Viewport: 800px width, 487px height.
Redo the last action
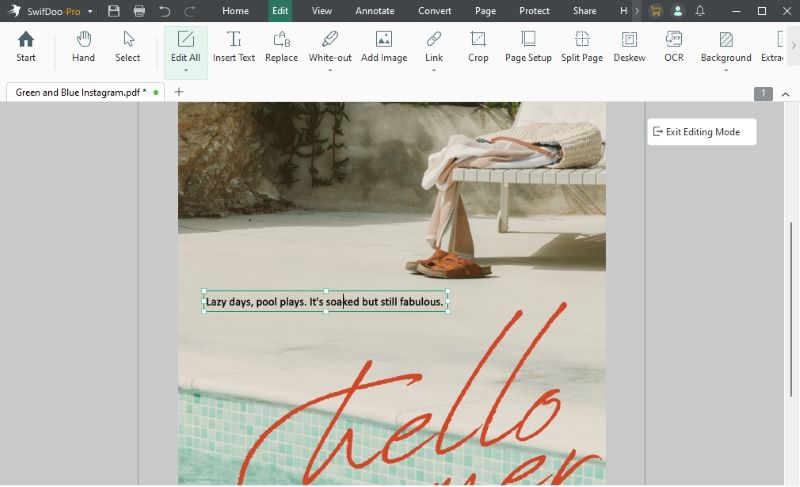pos(190,11)
